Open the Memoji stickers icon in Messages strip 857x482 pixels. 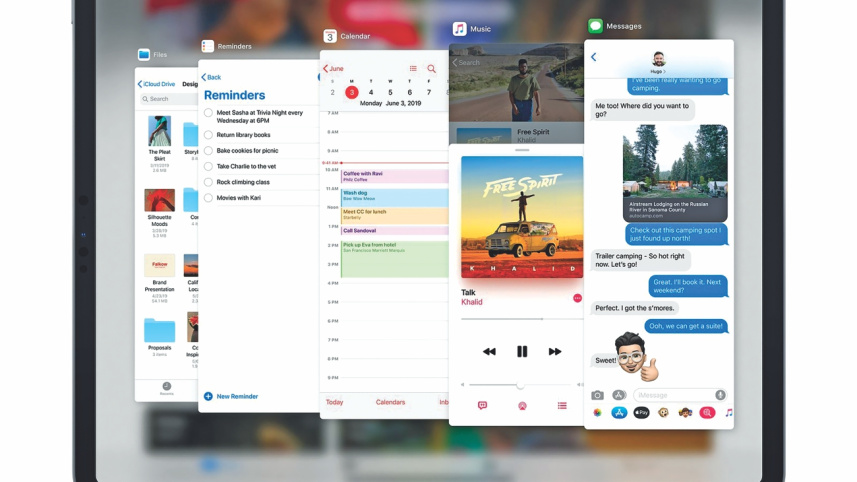pos(685,413)
